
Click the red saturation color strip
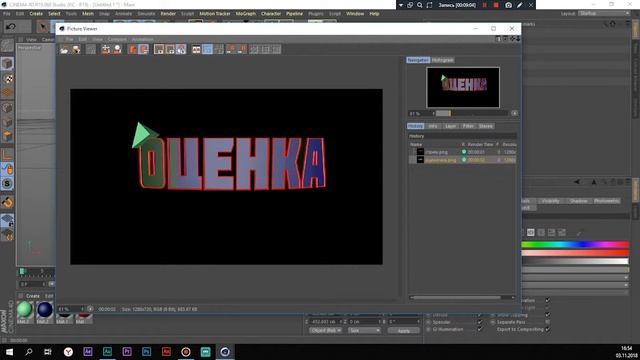tap(575, 253)
